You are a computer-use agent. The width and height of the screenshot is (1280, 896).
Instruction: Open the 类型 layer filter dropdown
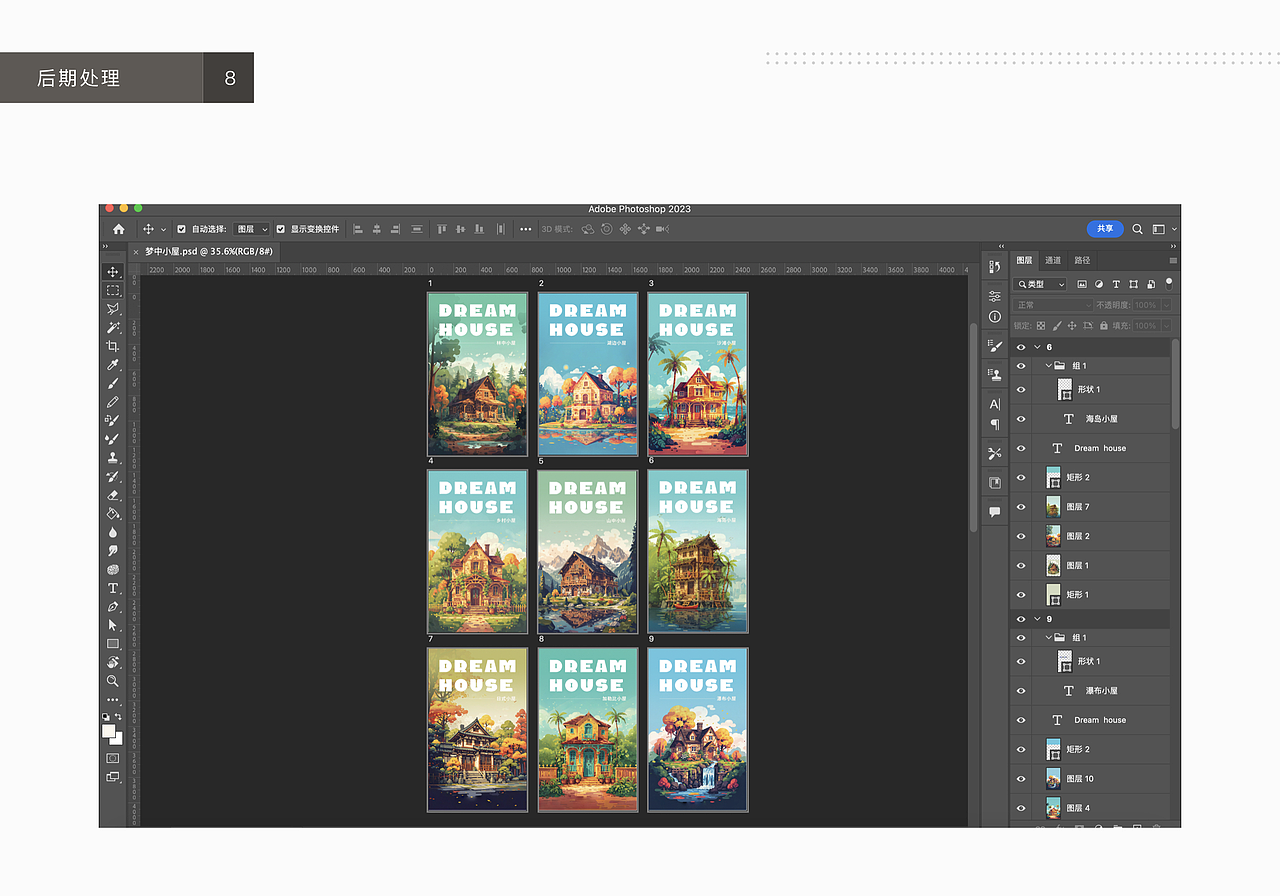click(1041, 285)
